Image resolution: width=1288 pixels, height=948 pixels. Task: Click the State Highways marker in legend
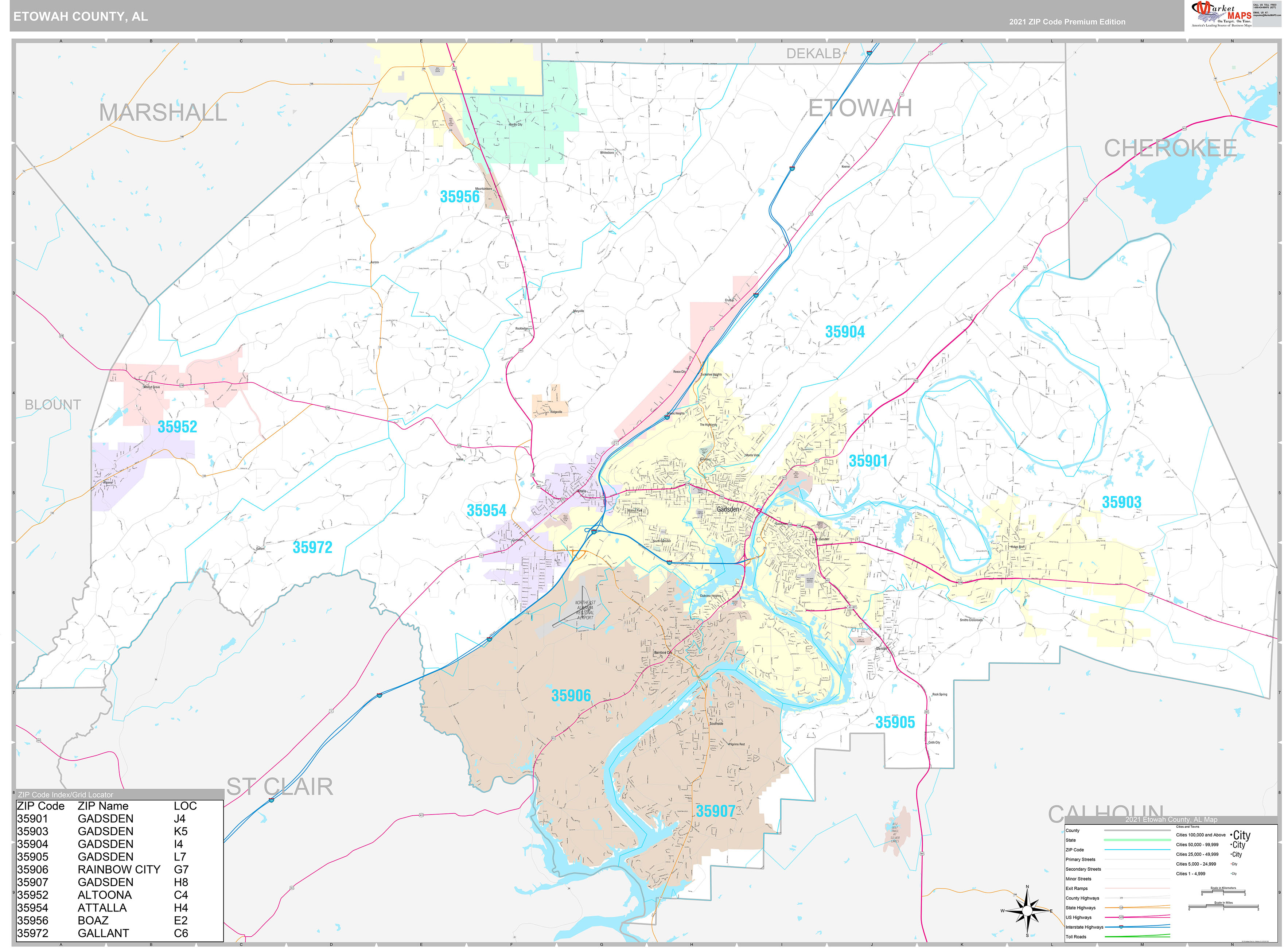tap(1121, 908)
